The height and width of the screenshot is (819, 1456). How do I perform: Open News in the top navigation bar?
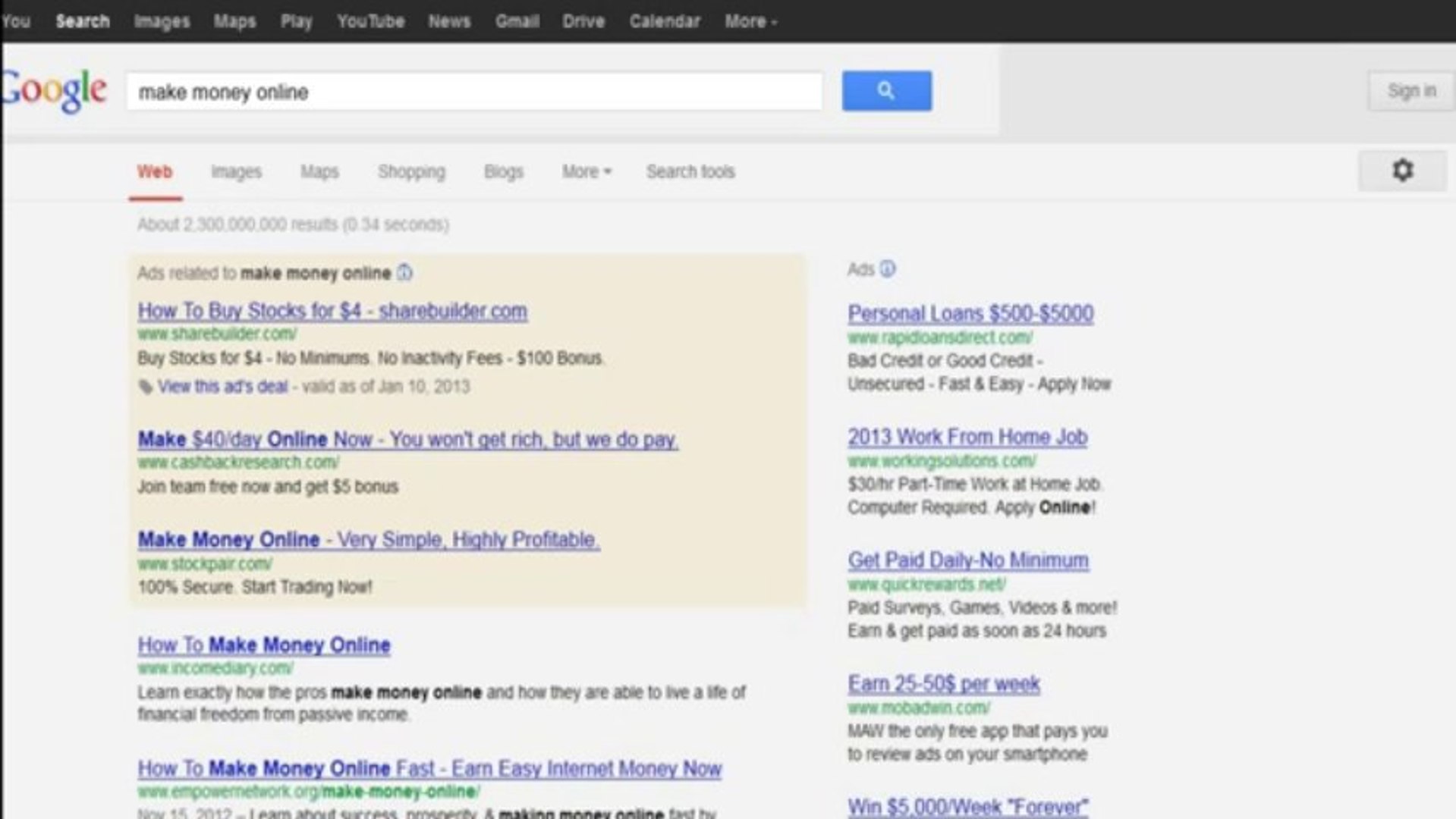(x=449, y=21)
